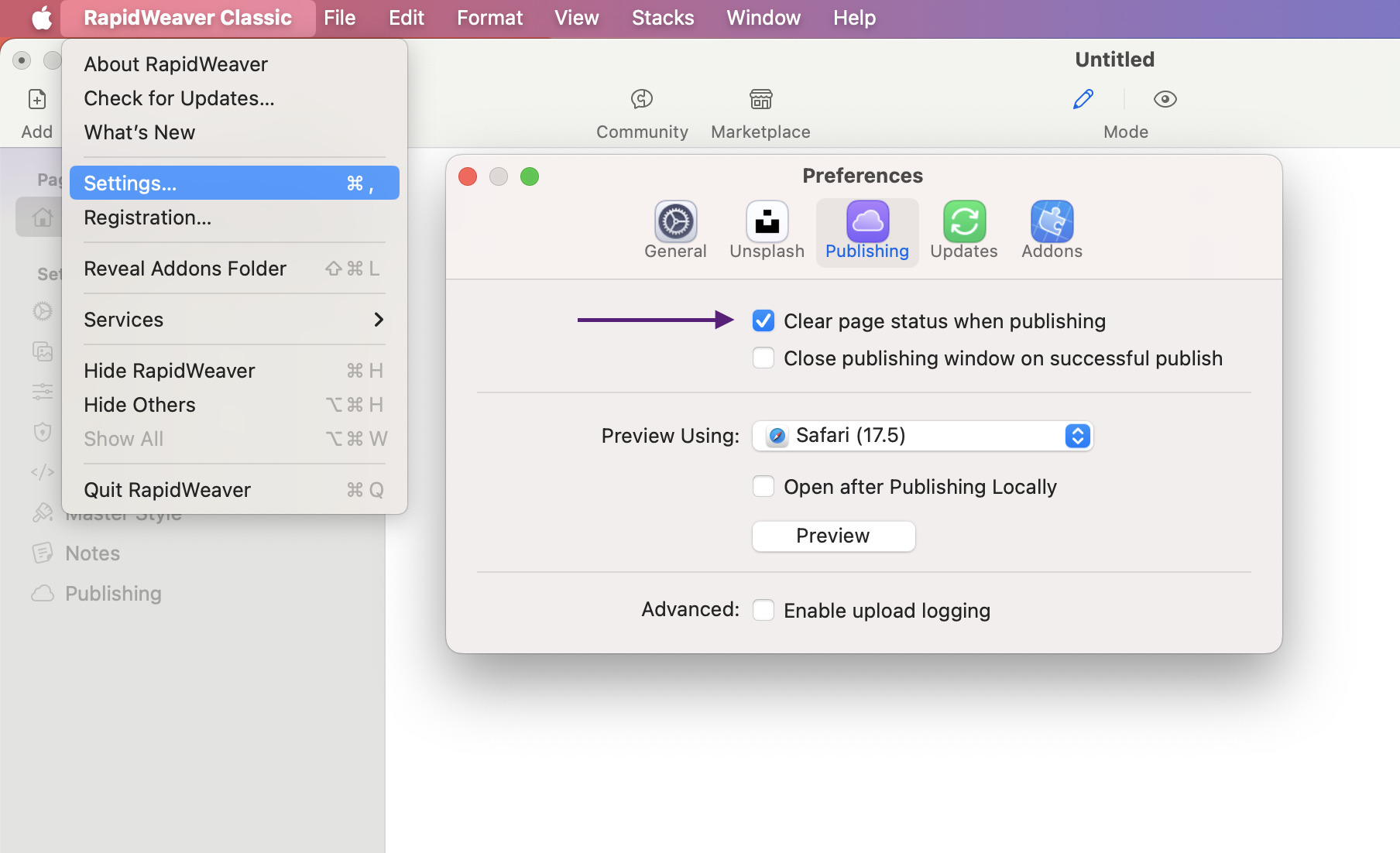Click the Master Style brush icon in sidebar

43,512
